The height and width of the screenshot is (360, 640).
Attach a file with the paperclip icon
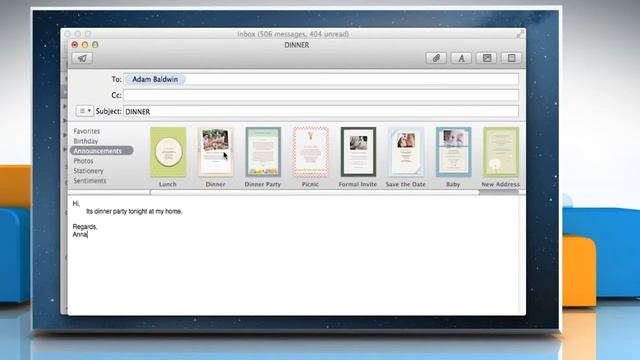pyautogui.click(x=436, y=58)
